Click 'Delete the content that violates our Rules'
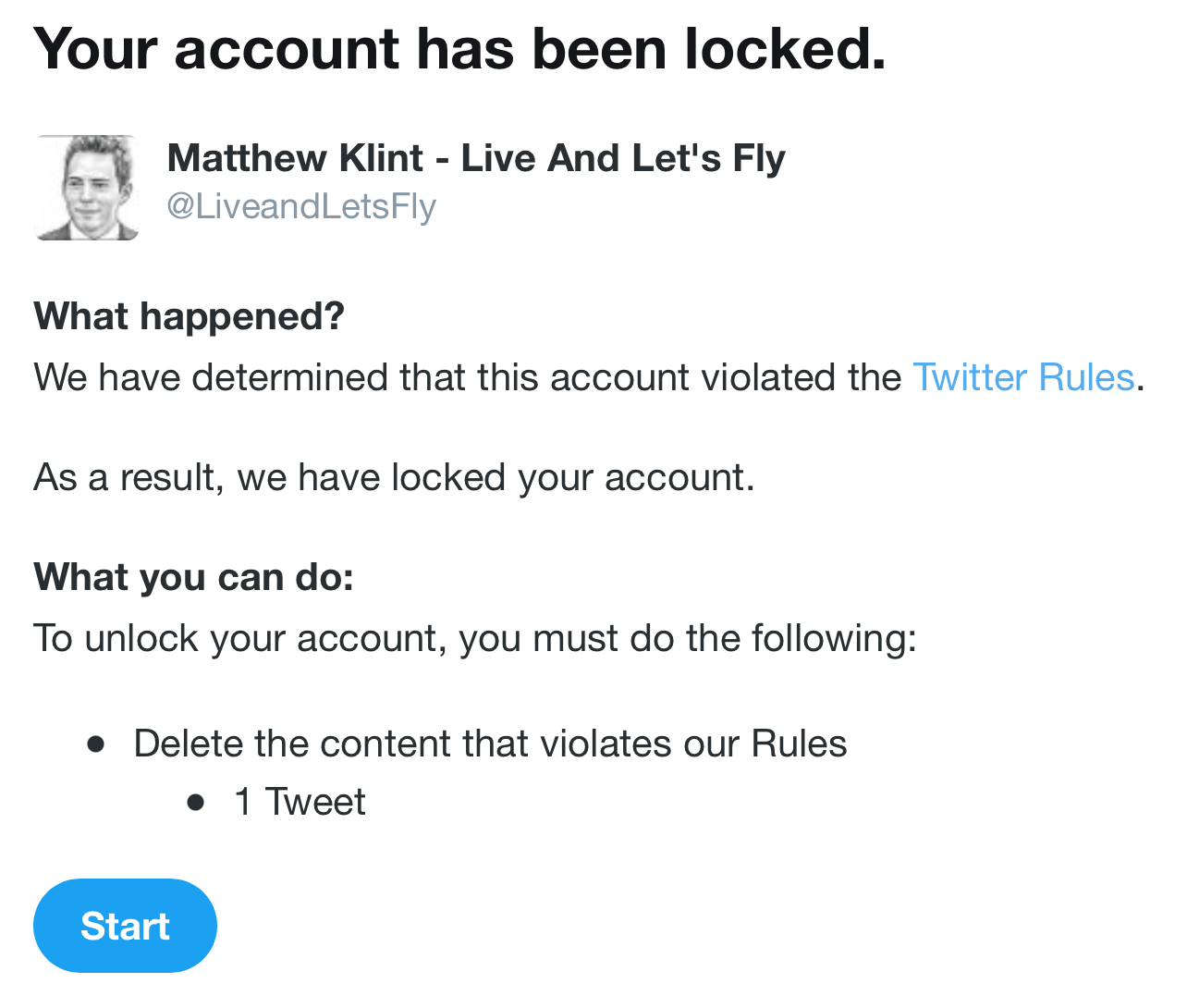Image resolution: width=1187 pixels, height=1008 pixels. point(490,743)
